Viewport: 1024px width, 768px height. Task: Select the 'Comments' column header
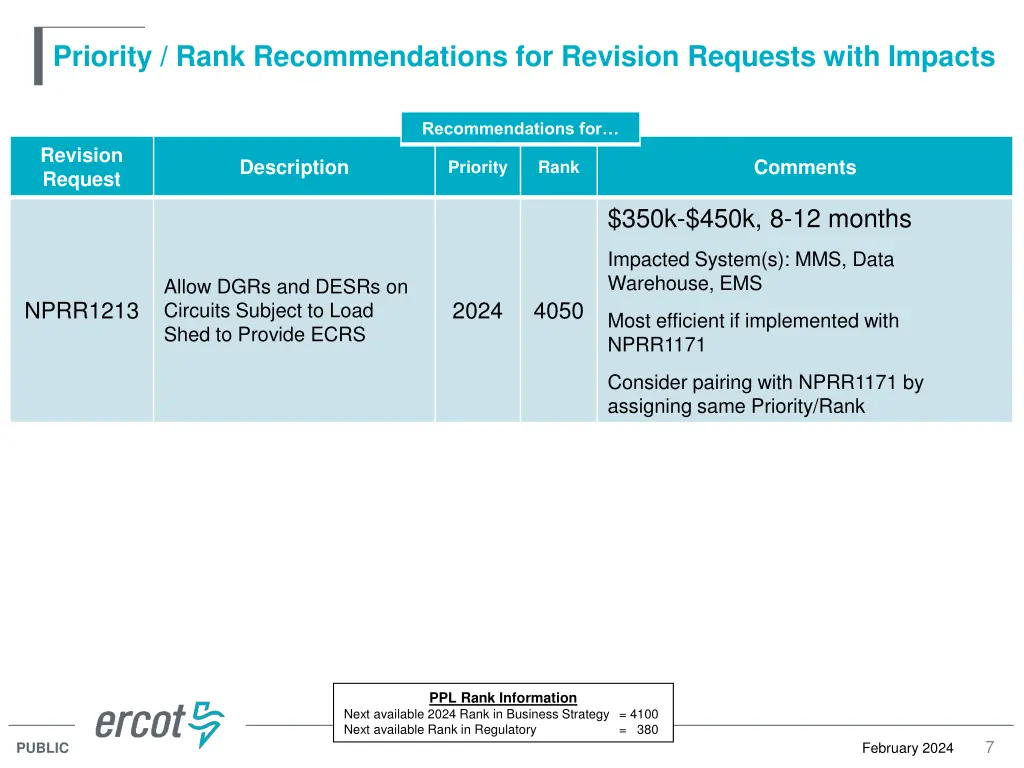tap(805, 167)
